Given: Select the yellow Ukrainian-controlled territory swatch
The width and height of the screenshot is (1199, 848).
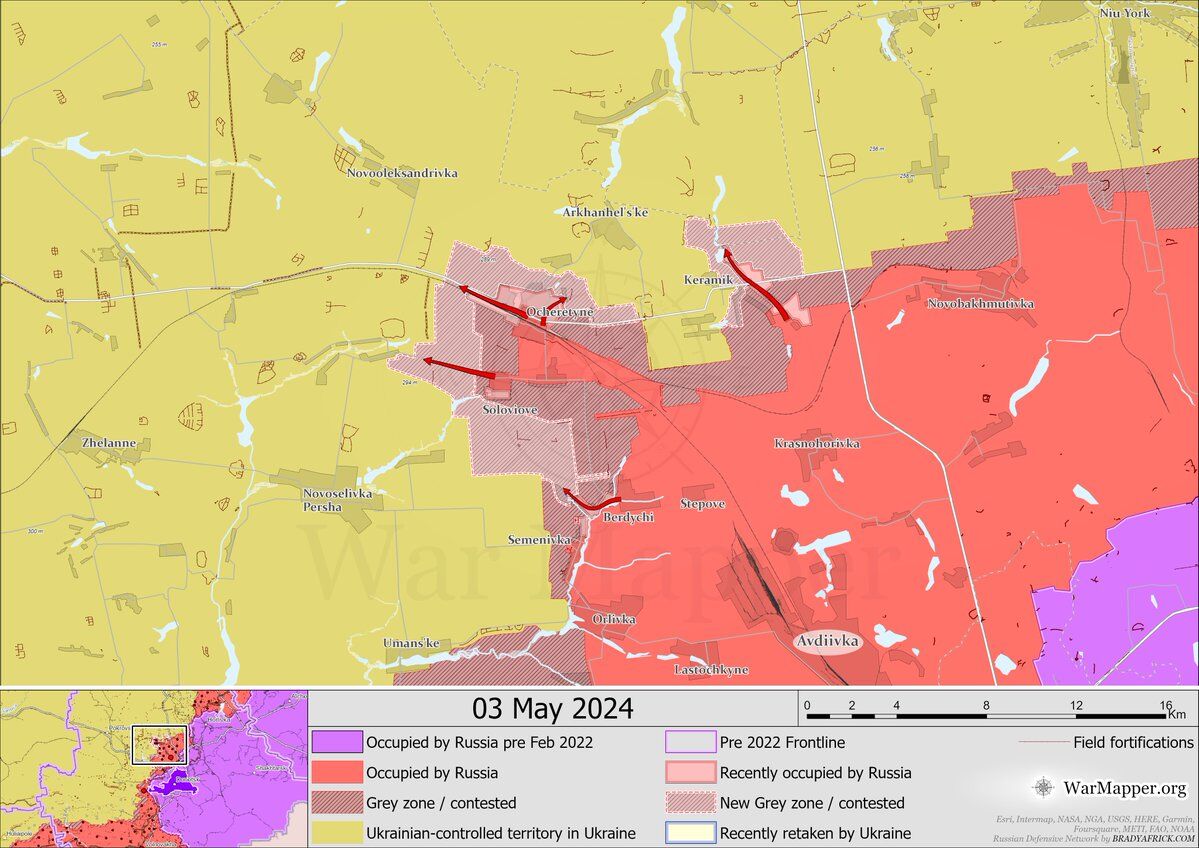Looking at the screenshot, I should tap(335, 833).
